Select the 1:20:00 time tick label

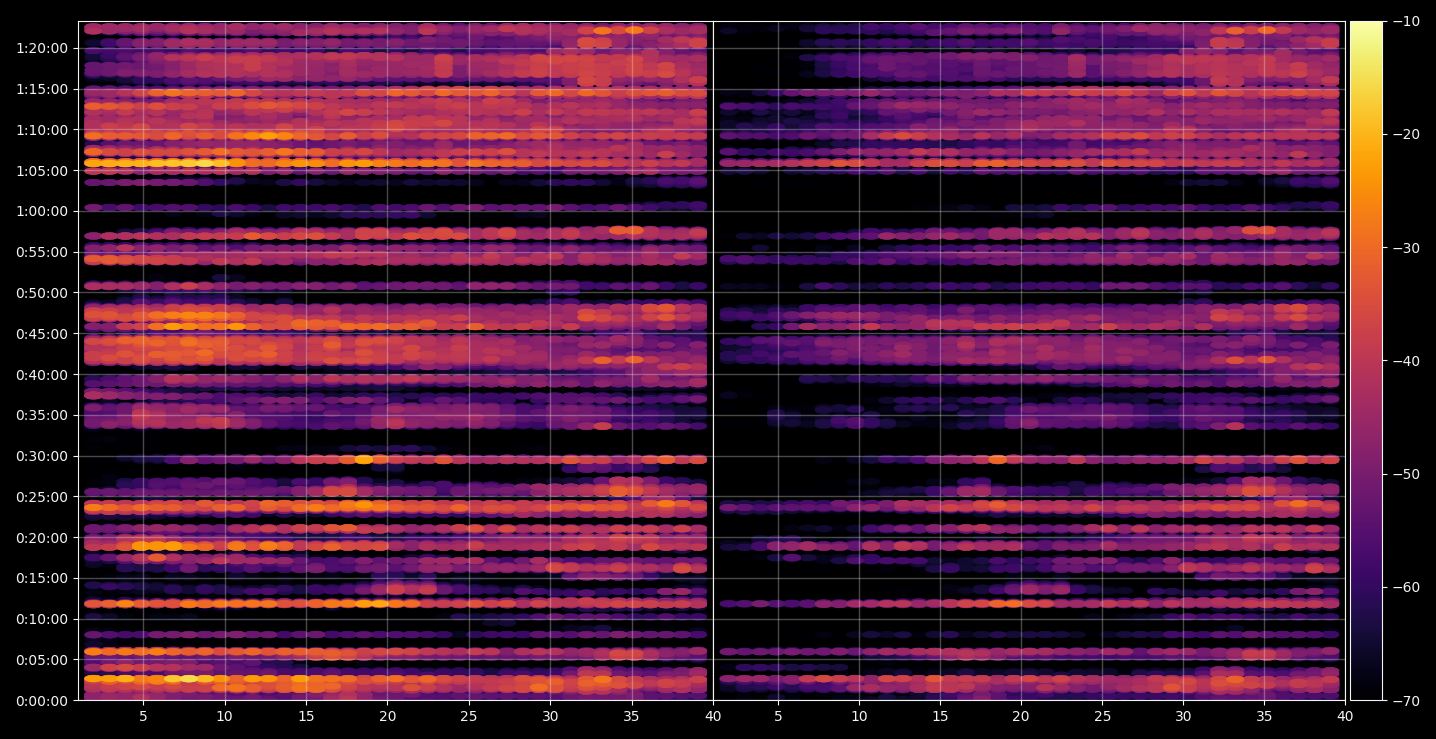(42, 48)
